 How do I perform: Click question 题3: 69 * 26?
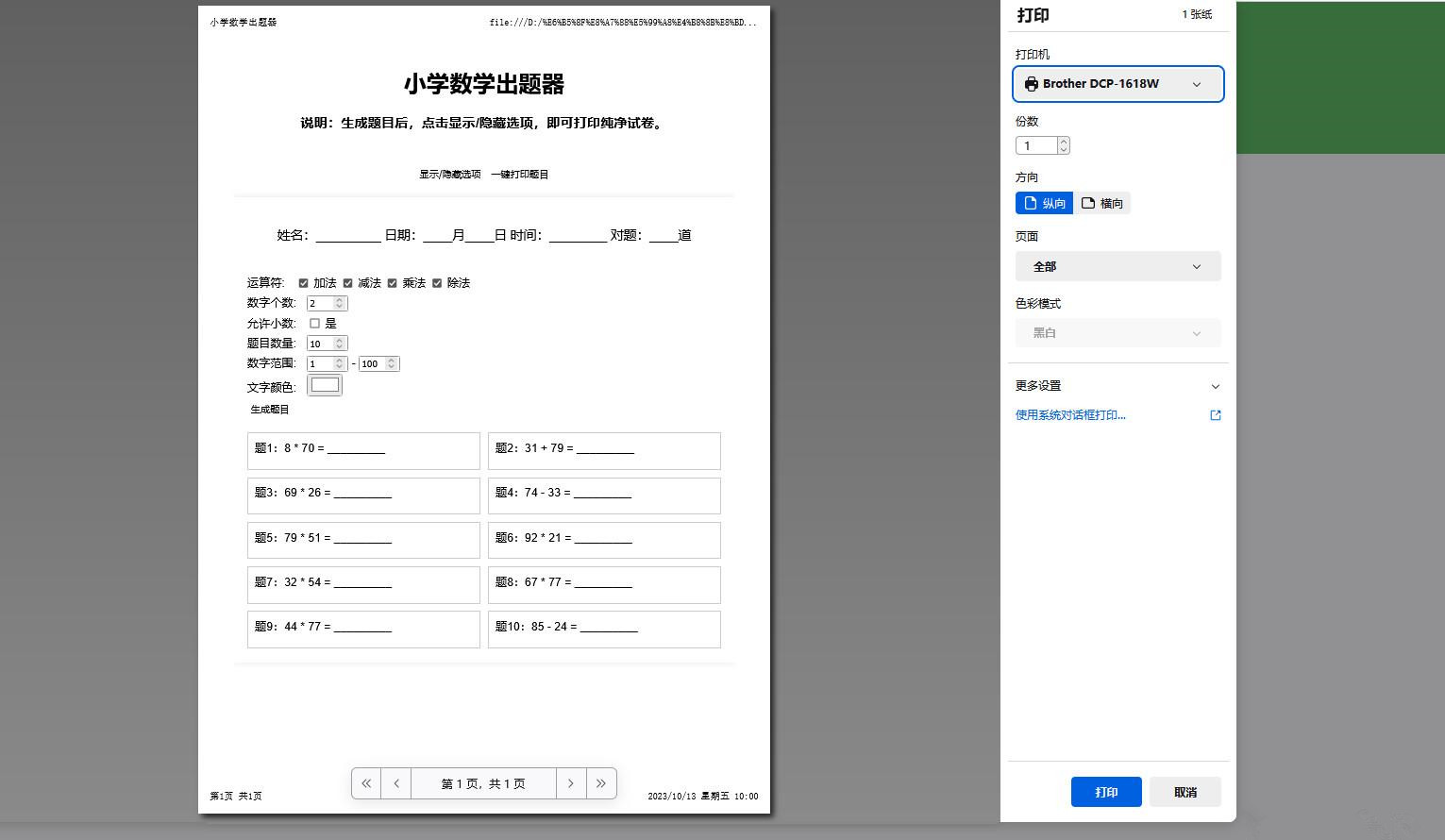pos(363,496)
